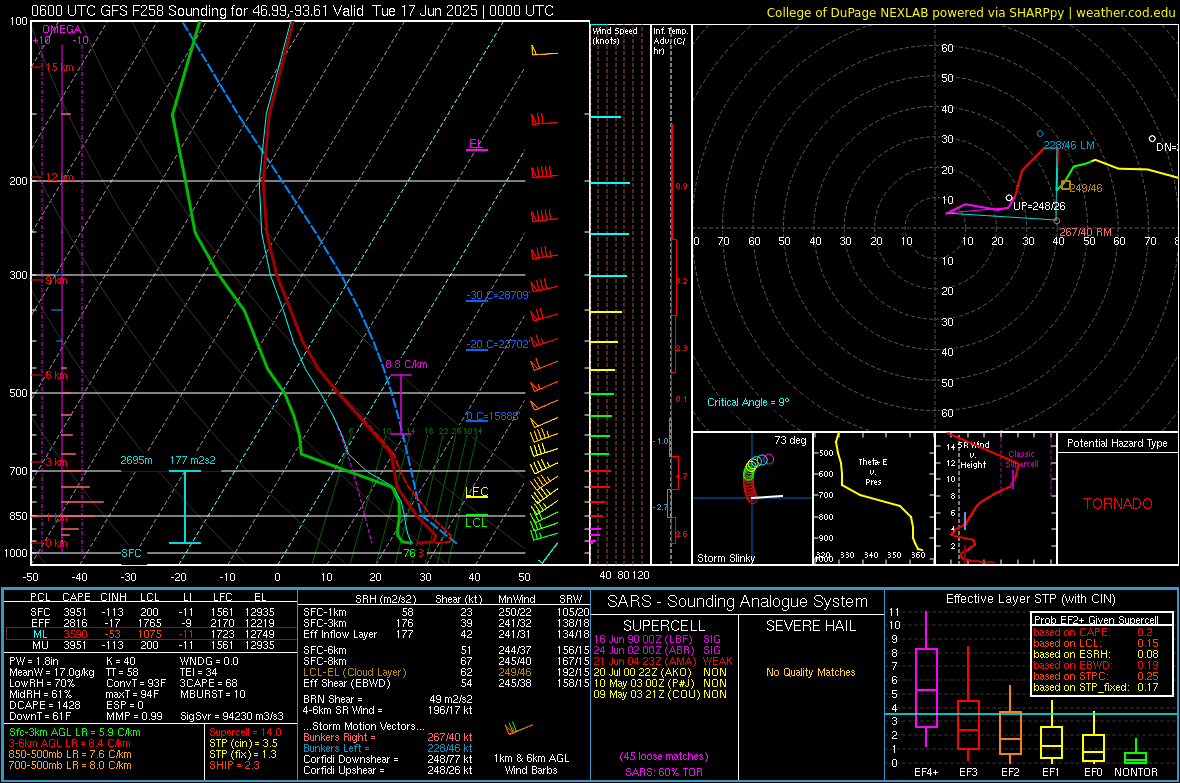Screen dimensions: 1180x783
Task: Click the OMEGA label on skew-T
Action: (62, 29)
